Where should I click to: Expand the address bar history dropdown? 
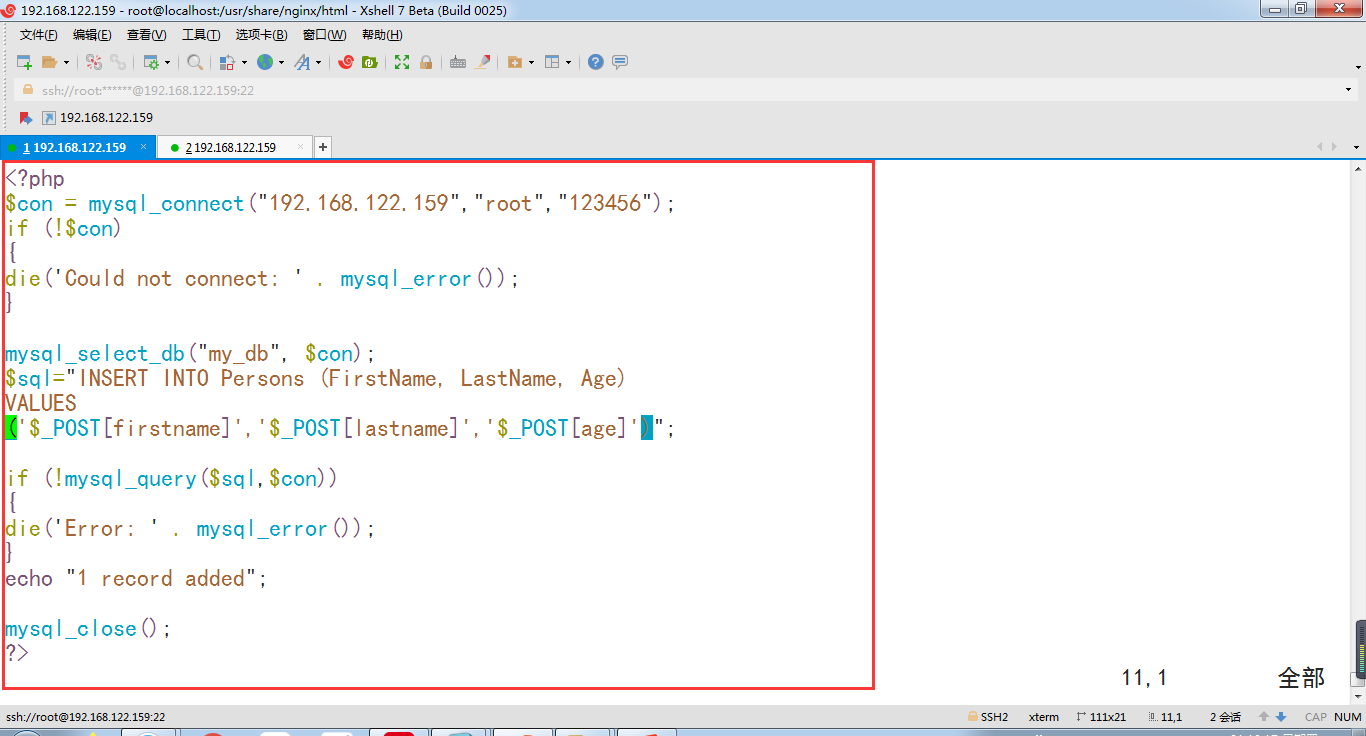(1349, 90)
